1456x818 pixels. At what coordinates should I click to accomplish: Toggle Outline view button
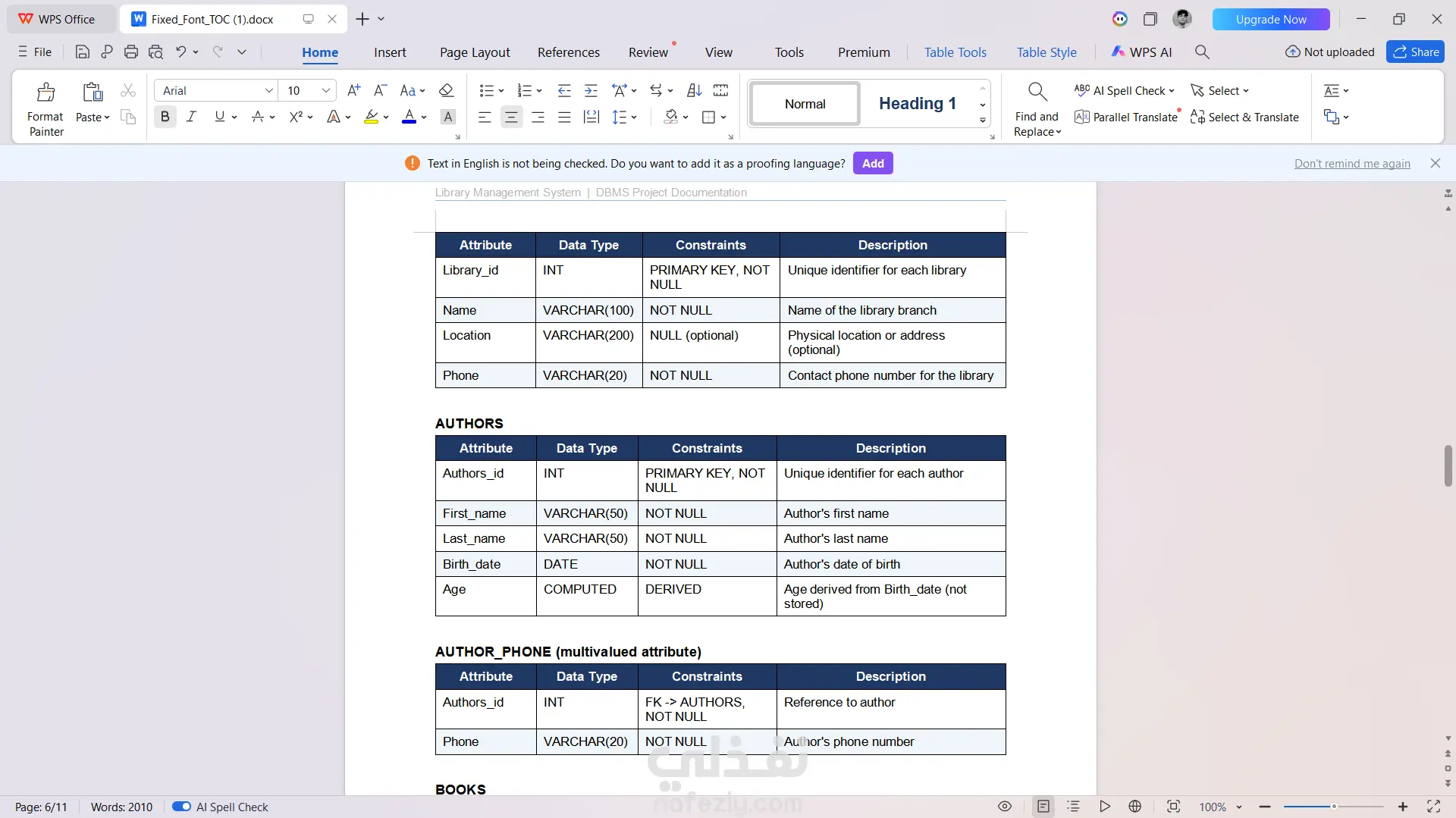click(1073, 807)
